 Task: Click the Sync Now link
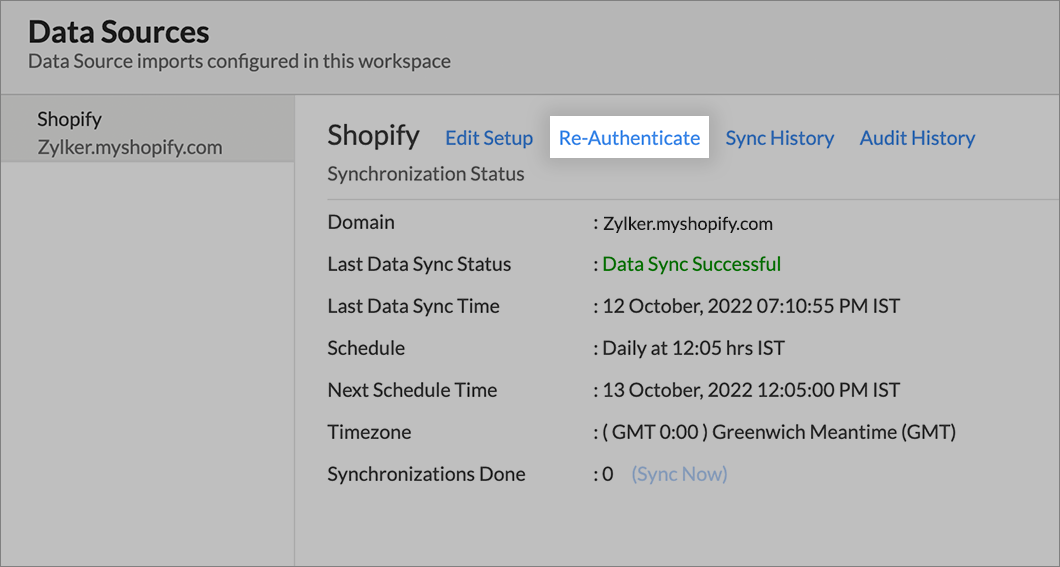click(x=679, y=474)
